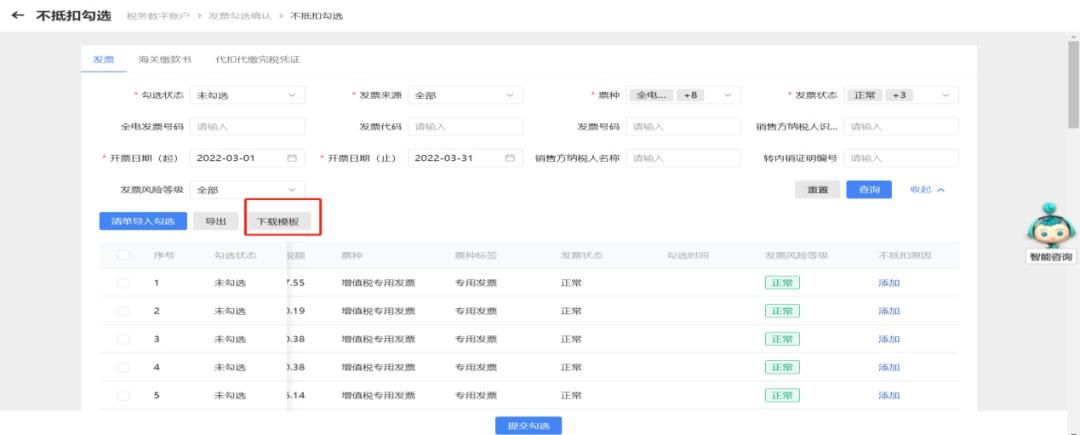
Task: Click the 全电... tag in 票种 field
Action: pos(651,95)
